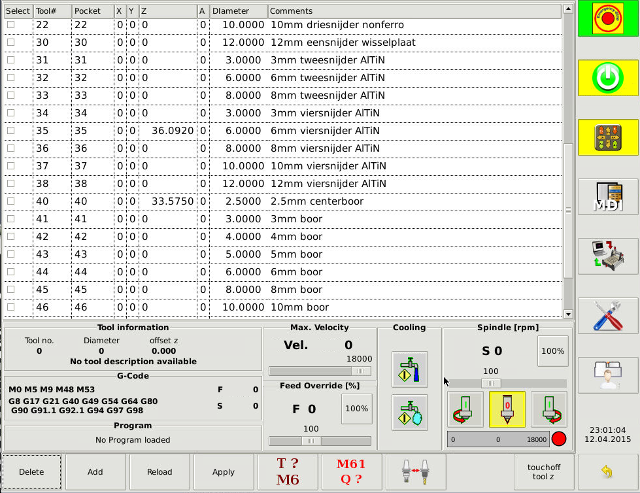Screen dimensions: 640x493
Task: Select checkbox for tool 35
Action: tap(11, 130)
